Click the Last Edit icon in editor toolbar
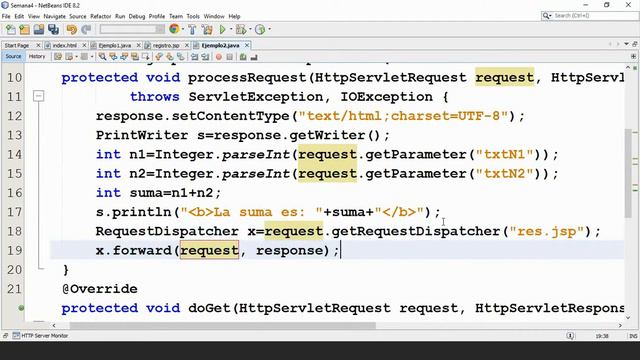This screenshot has width=640, height=360. click(58, 57)
